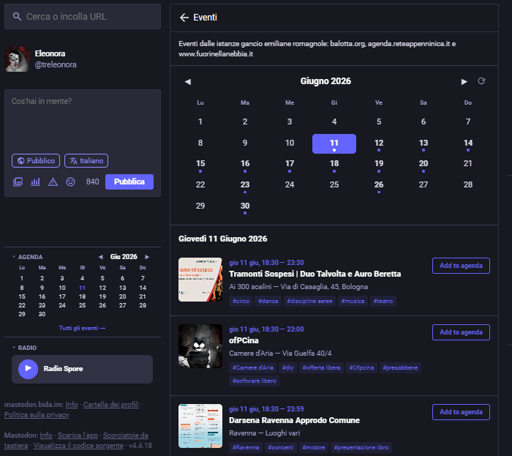Add image attachment to post
512x456 pixels.
(x=18, y=182)
